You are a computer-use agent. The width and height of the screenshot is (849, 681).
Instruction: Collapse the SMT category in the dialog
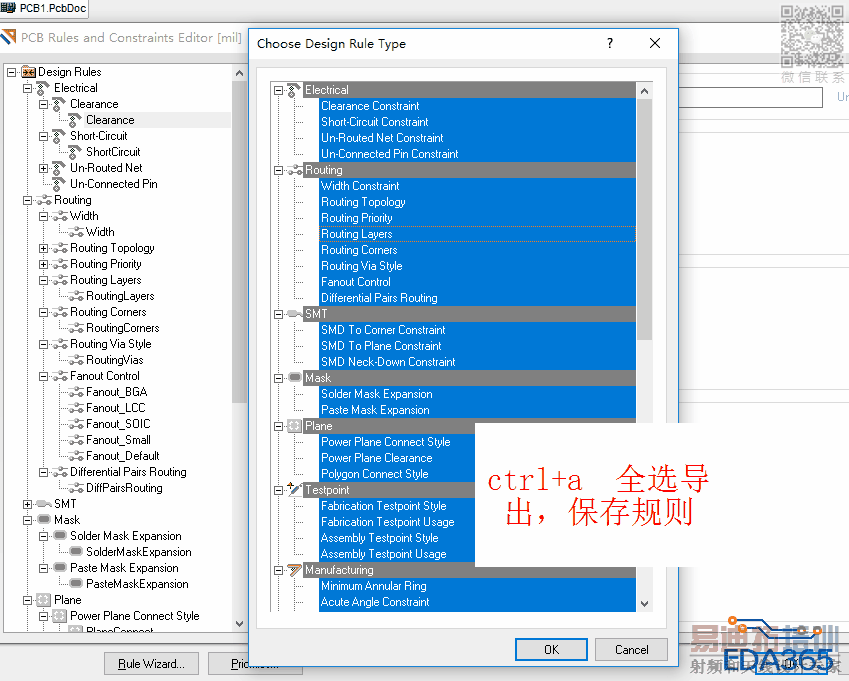pyautogui.click(x=278, y=314)
